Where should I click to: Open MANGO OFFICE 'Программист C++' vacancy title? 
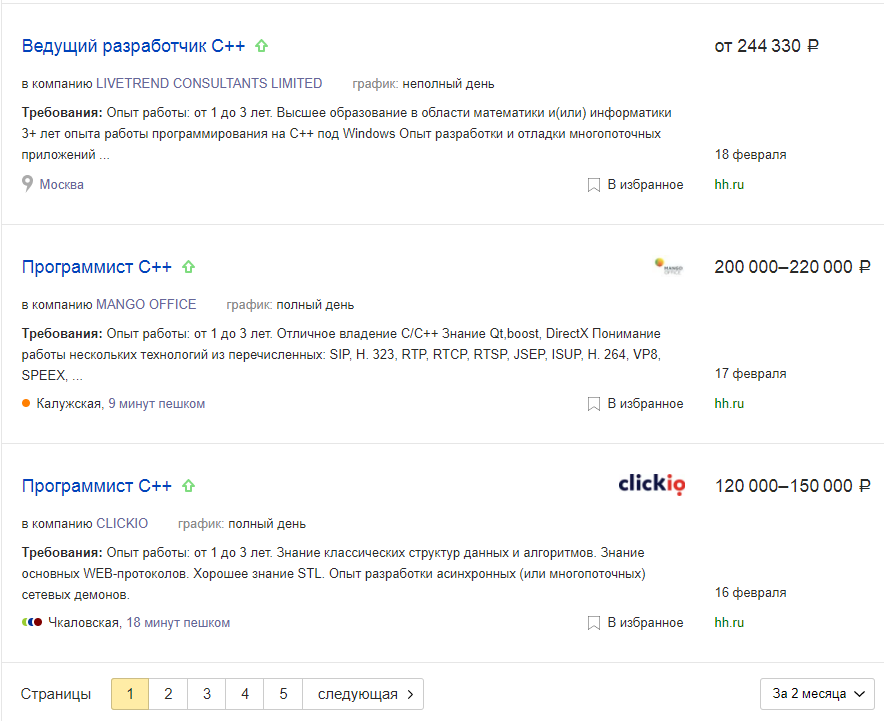pos(96,267)
